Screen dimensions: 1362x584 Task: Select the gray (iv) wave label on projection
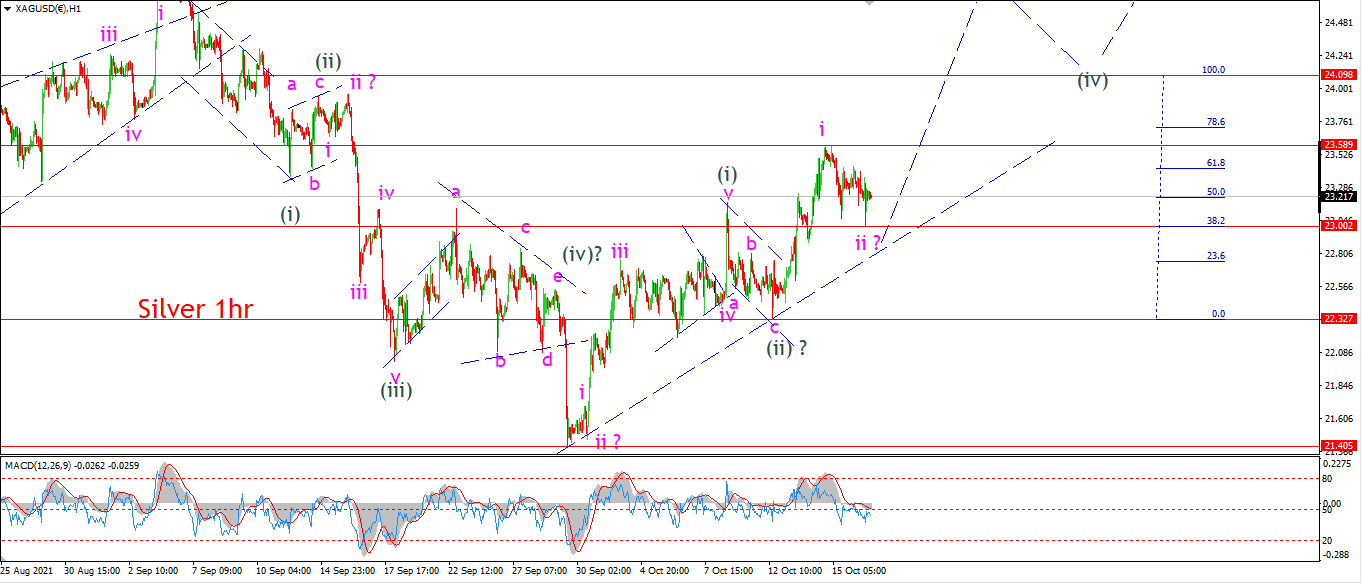coord(1093,80)
